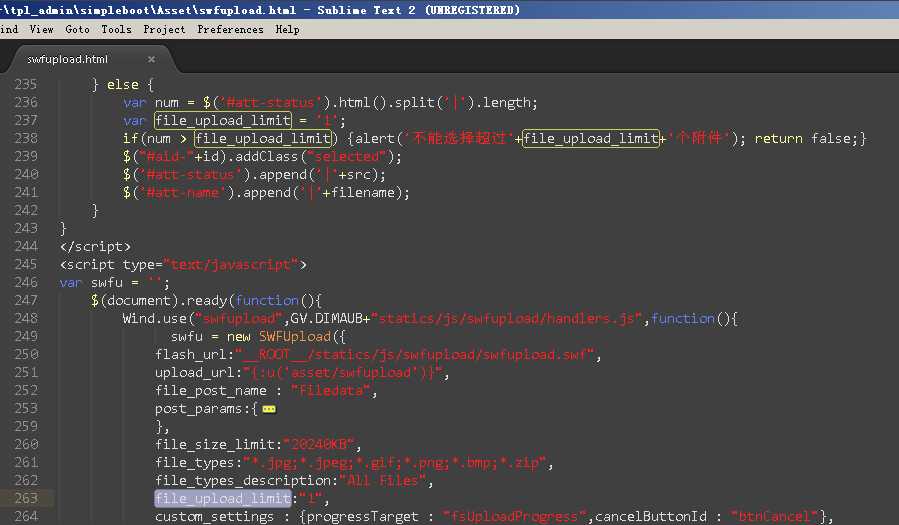Close the swfupload.html tab

(x=151, y=59)
